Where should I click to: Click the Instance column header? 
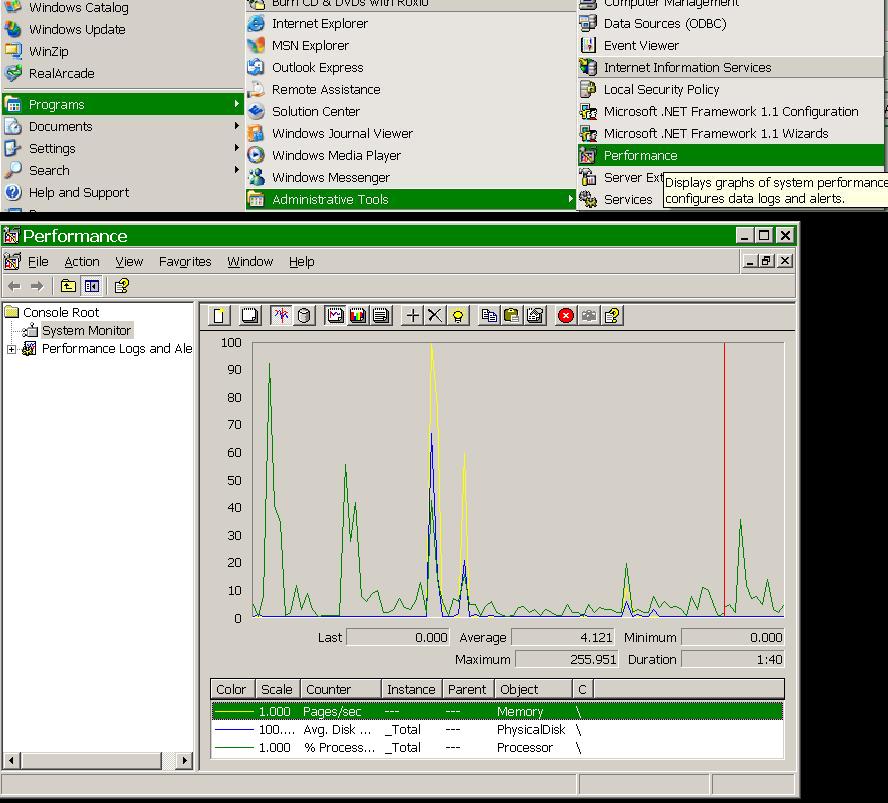click(x=412, y=689)
